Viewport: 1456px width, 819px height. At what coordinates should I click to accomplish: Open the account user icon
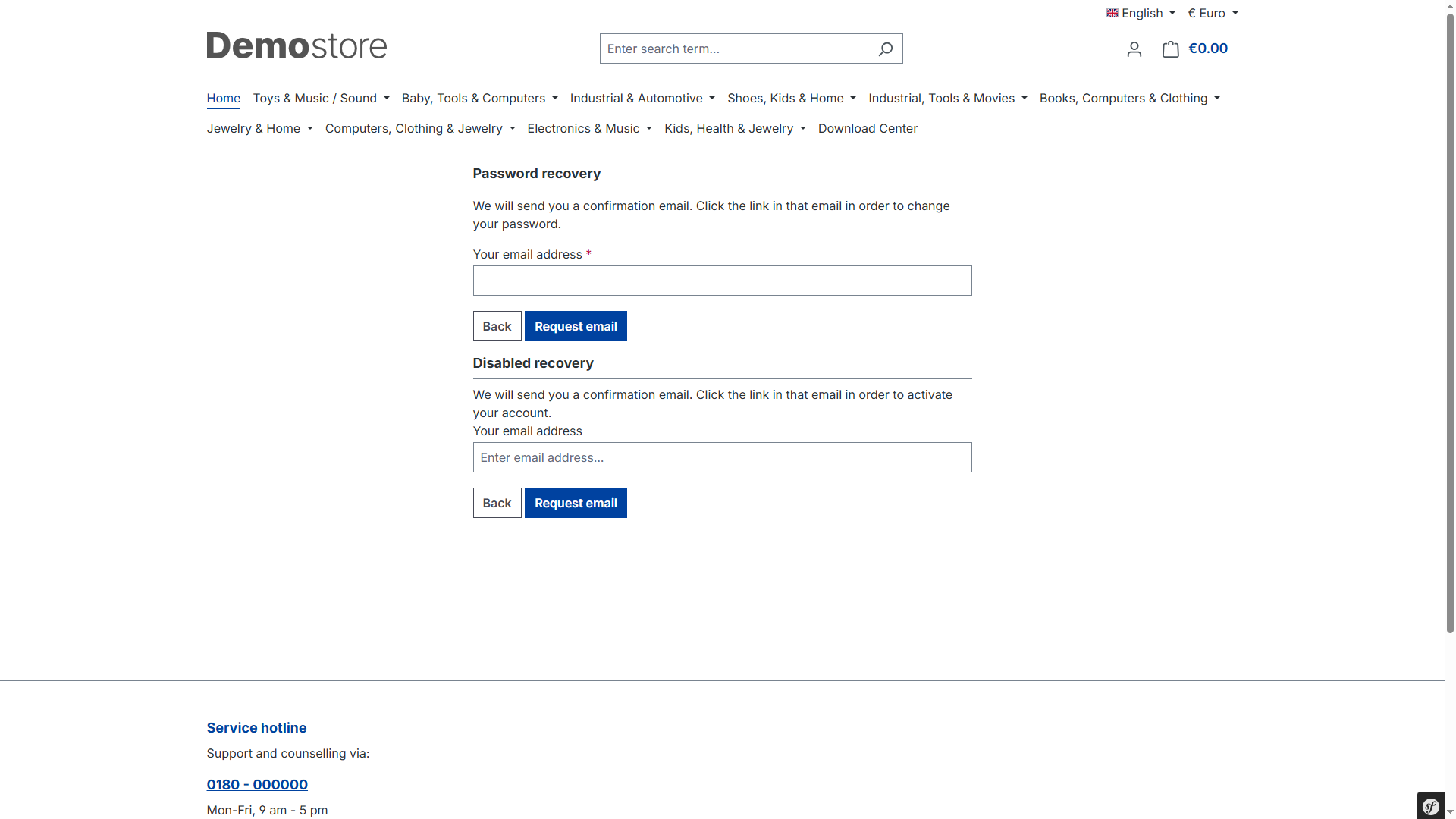[1134, 49]
